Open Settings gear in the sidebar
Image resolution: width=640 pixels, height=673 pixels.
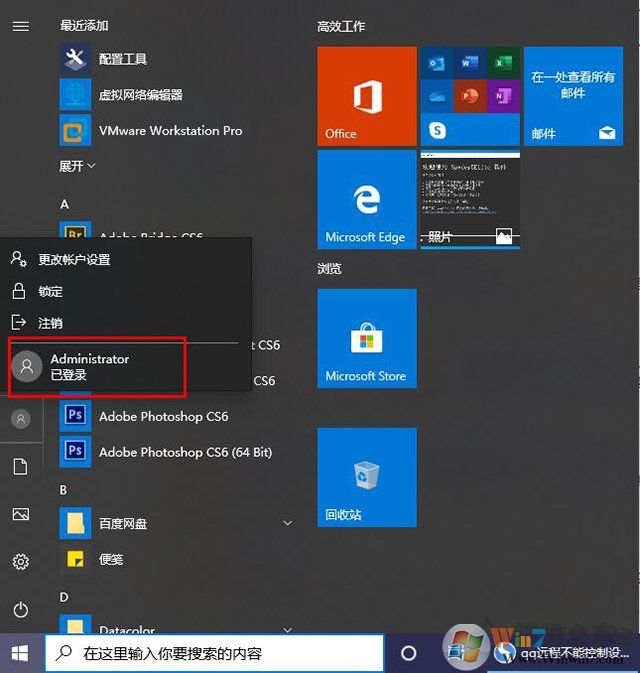coord(21,561)
